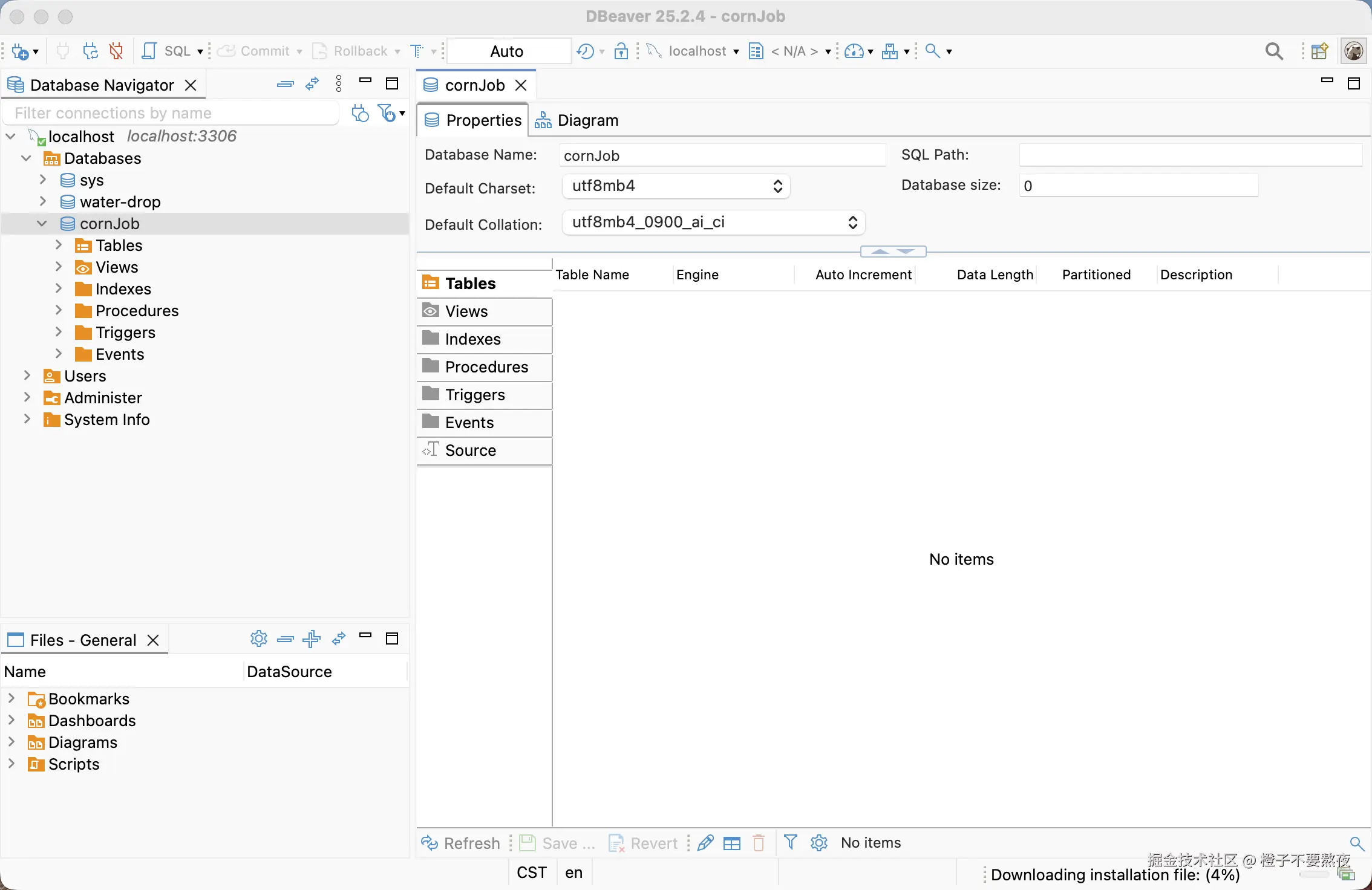The width and height of the screenshot is (1372, 890).
Task: Open the Default Charset utf8mb4 dropdown
Action: coord(675,186)
